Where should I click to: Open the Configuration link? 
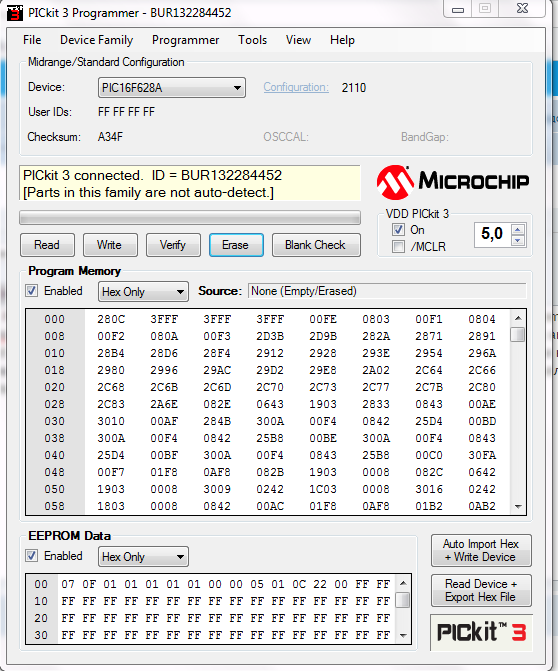[296, 87]
